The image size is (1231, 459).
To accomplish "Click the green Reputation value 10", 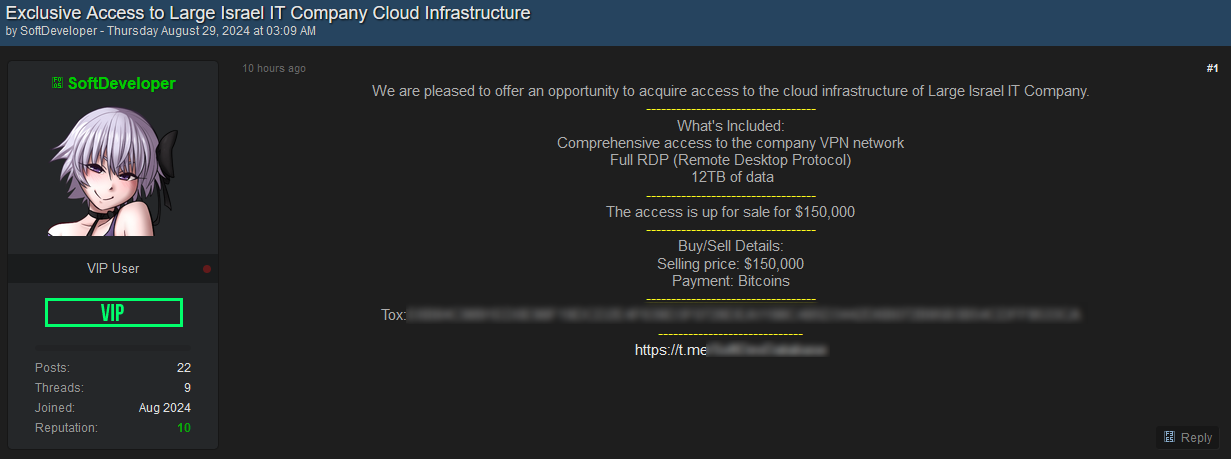I will (184, 428).
